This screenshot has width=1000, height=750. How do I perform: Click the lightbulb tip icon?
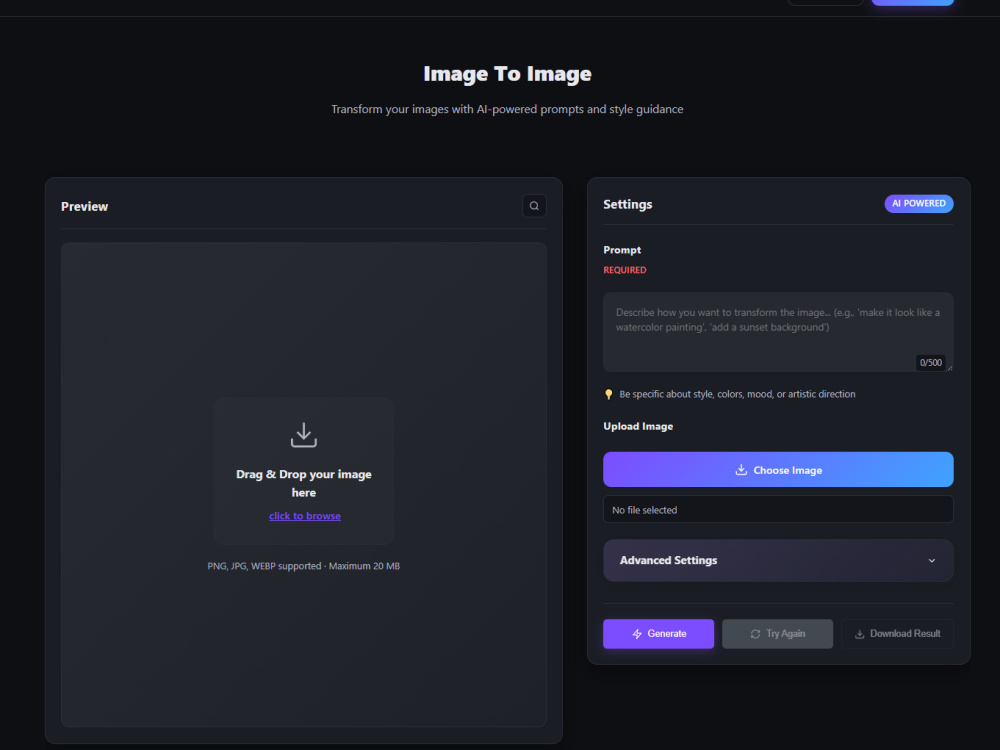point(608,394)
